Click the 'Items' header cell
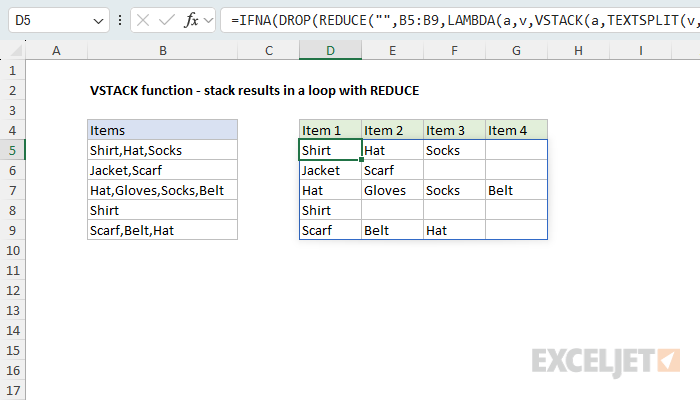This screenshot has width=700, height=400. point(162,130)
